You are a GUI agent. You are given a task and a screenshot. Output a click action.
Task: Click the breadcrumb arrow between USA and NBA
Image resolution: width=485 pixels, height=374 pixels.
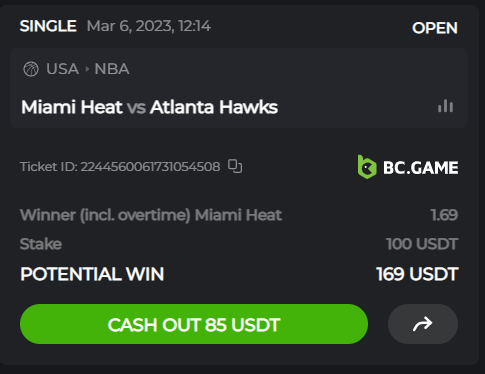coord(87,69)
